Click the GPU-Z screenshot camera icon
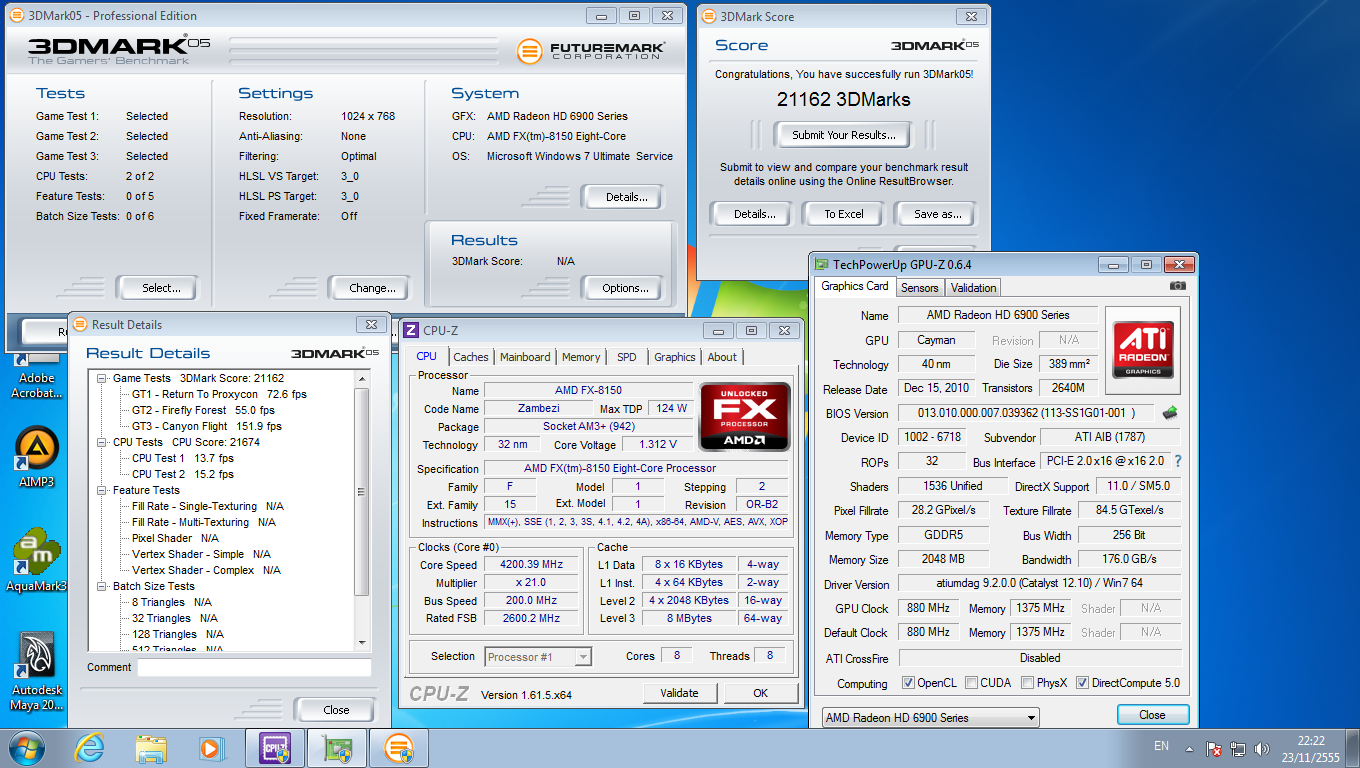 point(1178,286)
